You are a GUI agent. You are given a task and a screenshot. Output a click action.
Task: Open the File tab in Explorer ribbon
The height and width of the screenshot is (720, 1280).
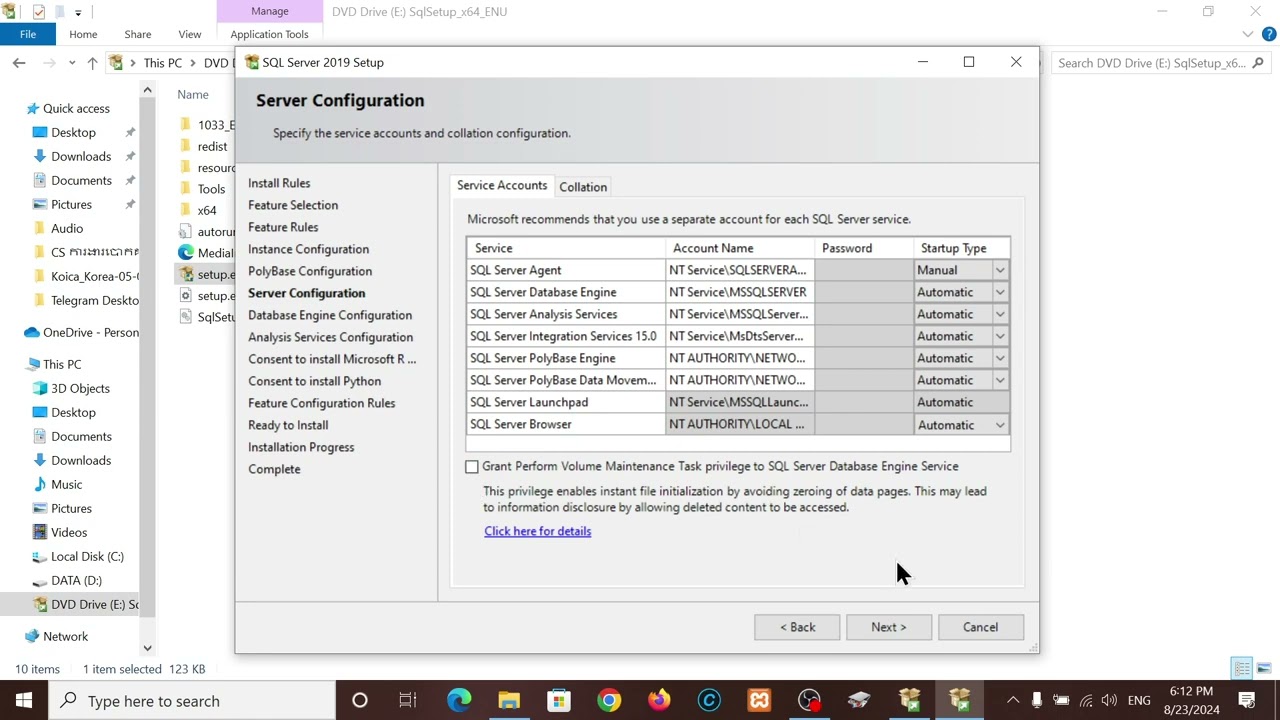pyautogui.click(x=28, y=34)
